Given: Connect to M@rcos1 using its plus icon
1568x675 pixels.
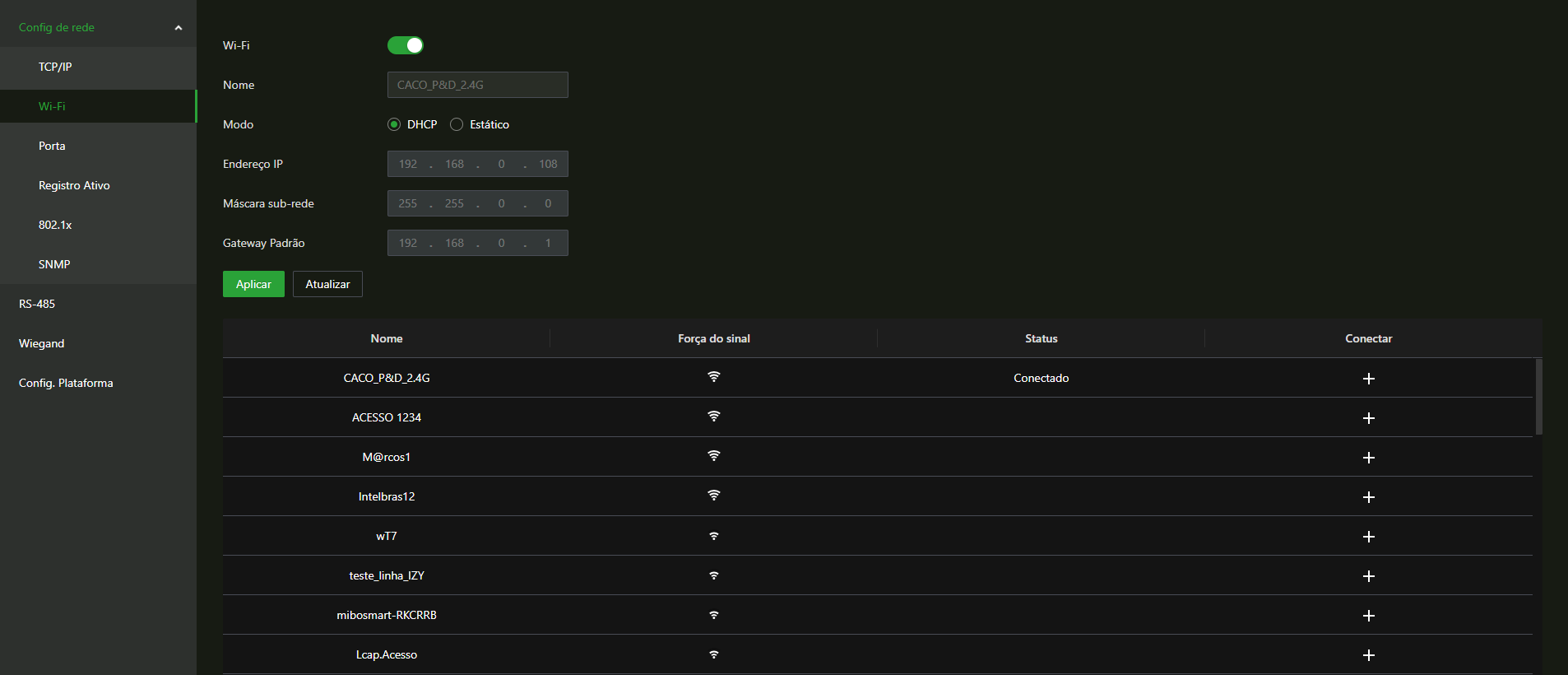Looking at the screenshot, I should (x=1368, y=458).
